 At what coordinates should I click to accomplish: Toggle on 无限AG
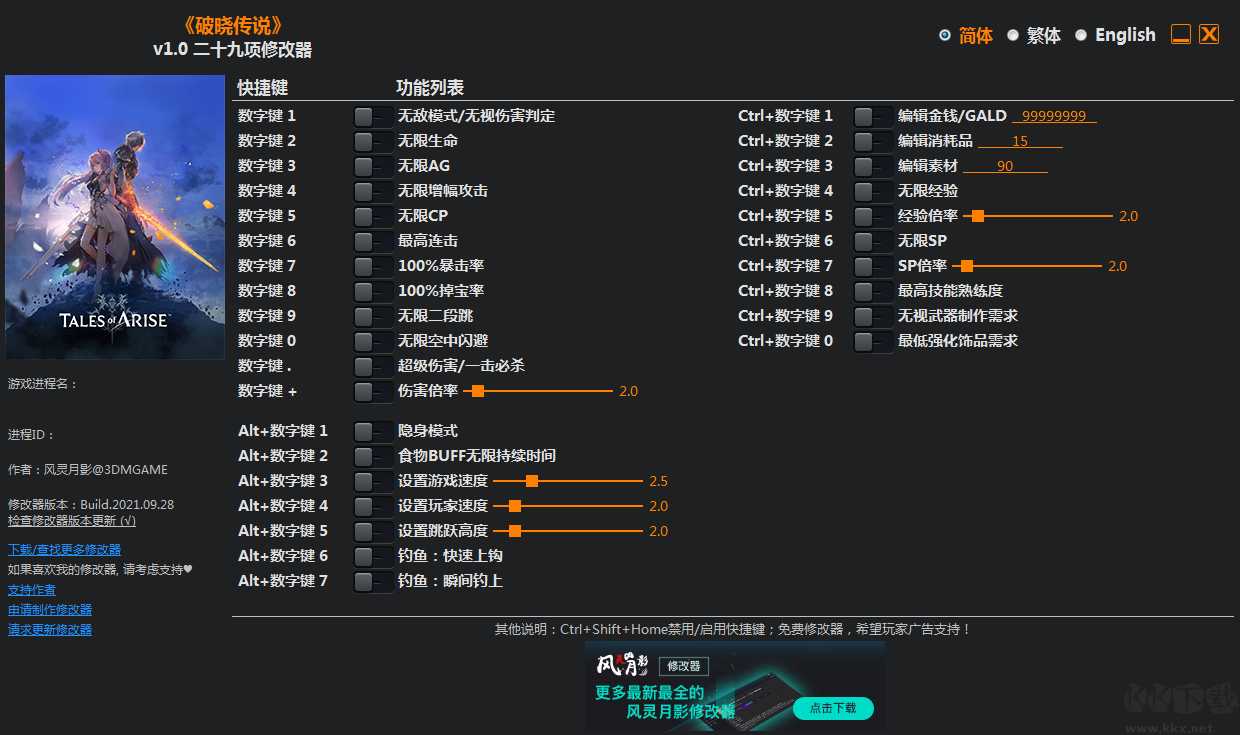pyautogui.click(x=373, y=165)
